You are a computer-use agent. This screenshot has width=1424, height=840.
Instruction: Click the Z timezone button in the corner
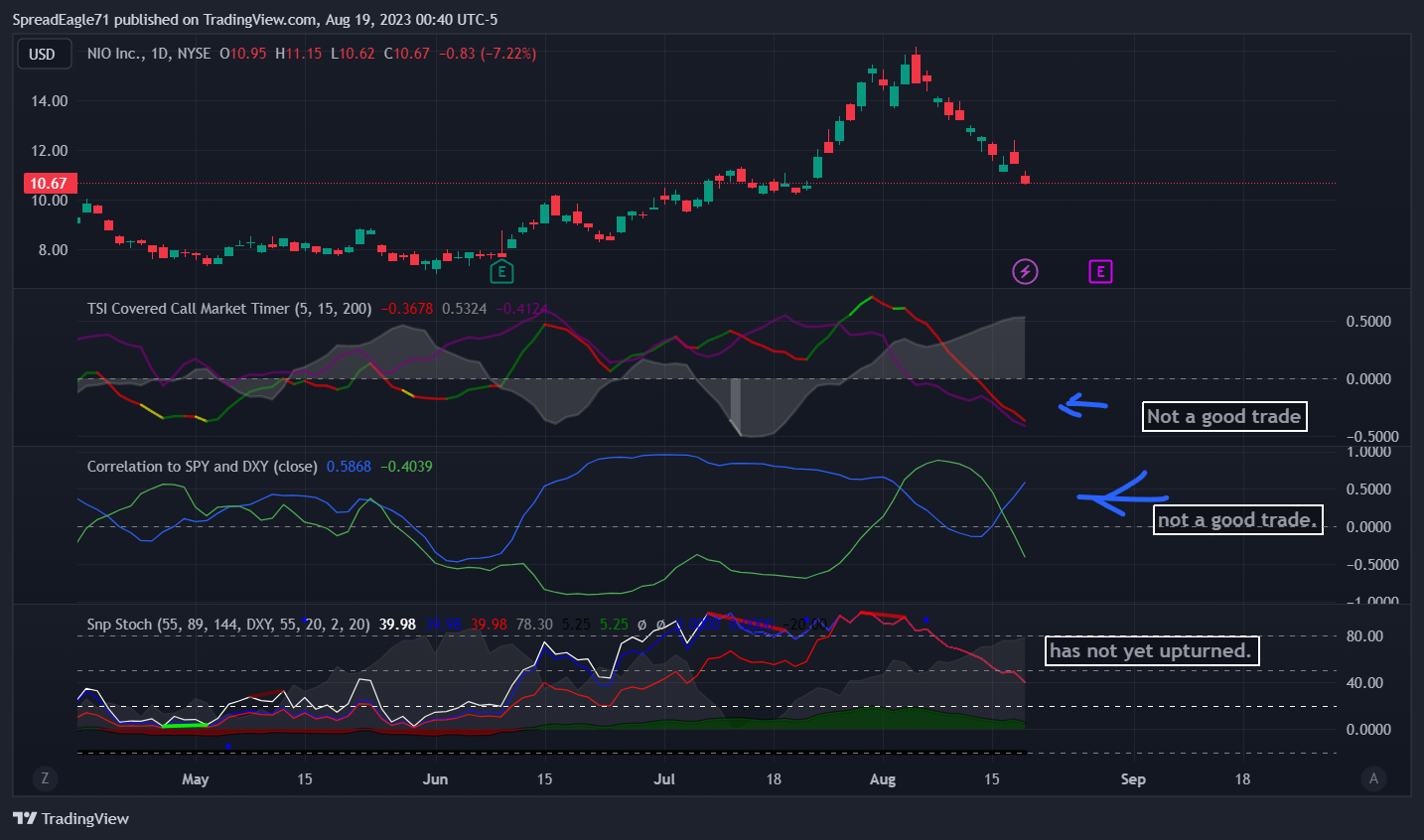pyautogui.click(x=45, y=778)
